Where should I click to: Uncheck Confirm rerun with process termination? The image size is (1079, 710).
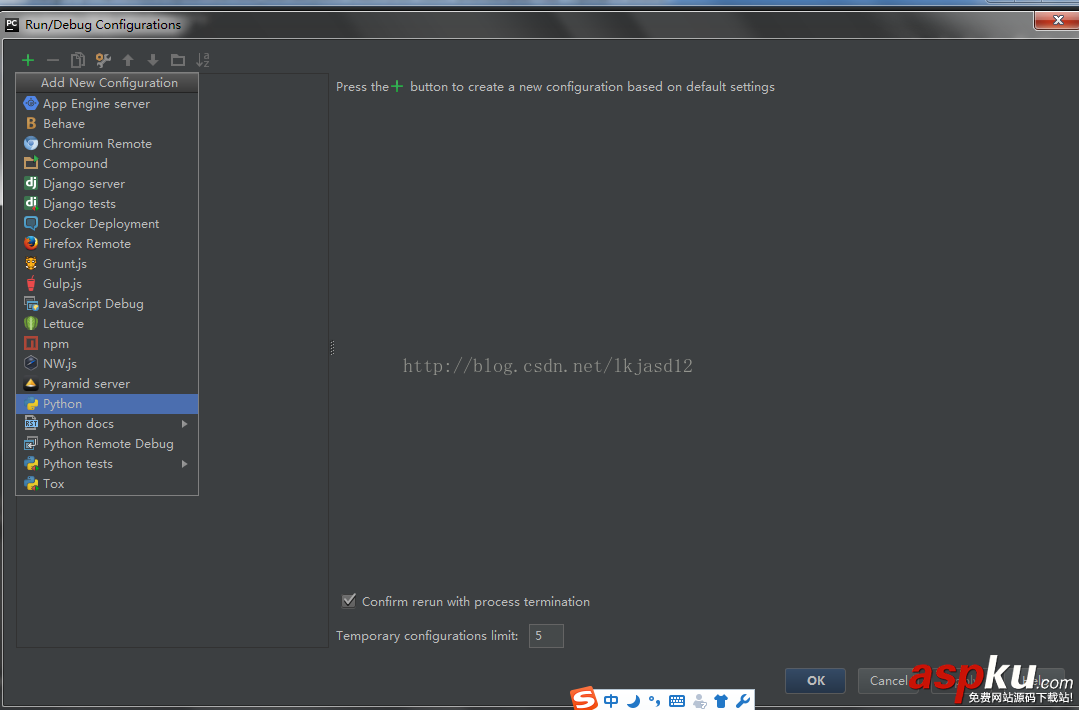point(349,601)
